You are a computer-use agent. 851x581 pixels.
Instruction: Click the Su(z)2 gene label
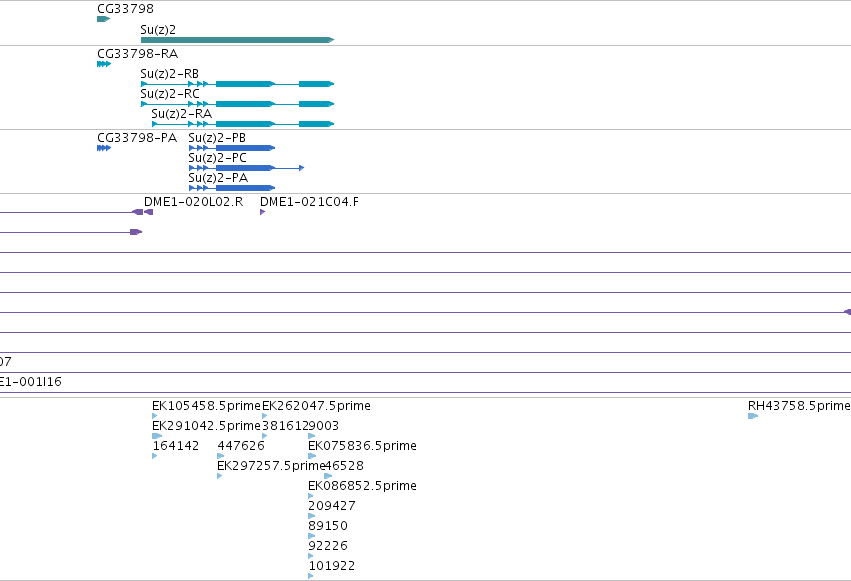pyautogui.click(x=158, y=30)
